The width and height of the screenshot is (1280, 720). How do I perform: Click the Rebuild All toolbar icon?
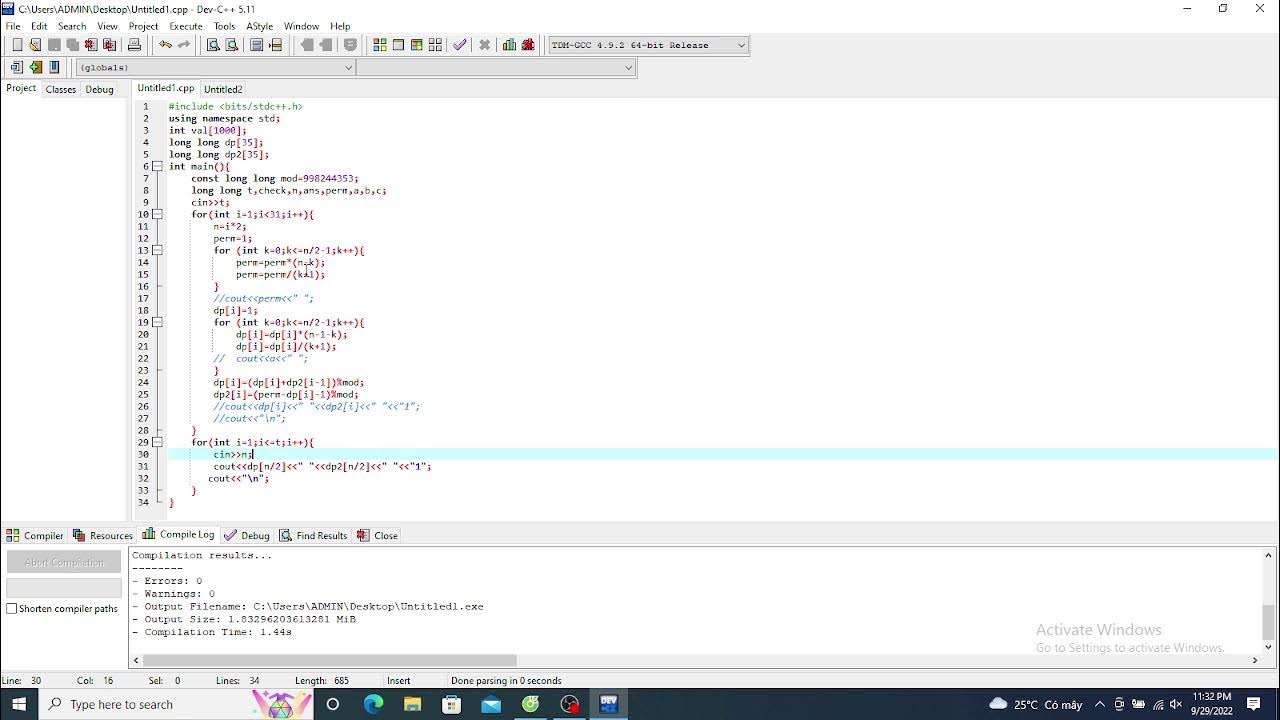(x=435, y=45)
